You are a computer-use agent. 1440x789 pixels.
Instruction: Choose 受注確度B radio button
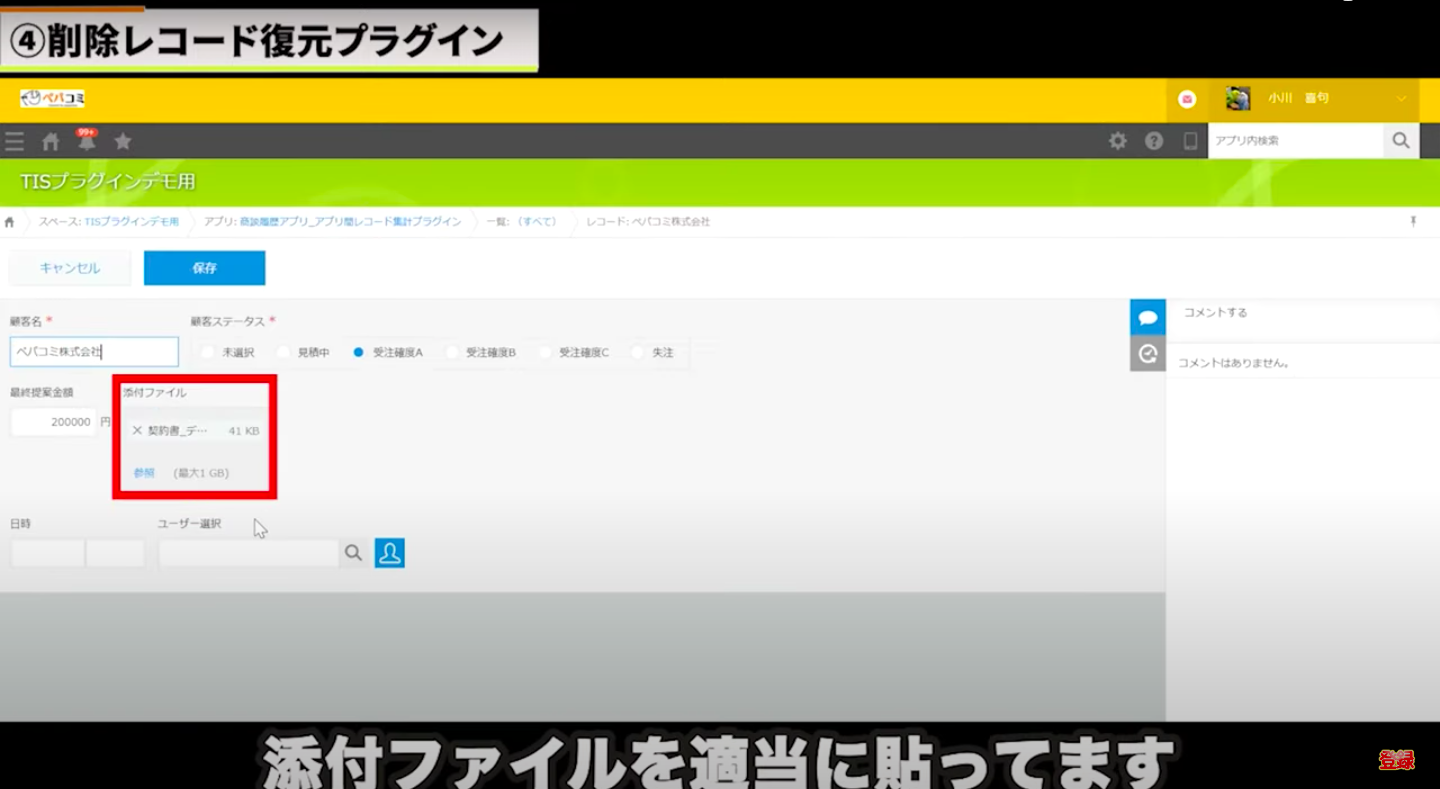point(453,353)
